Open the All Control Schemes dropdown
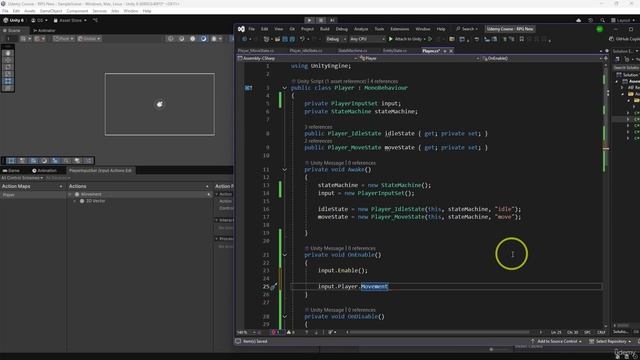Image resolution: width=640 pixels, height=360 pixels. tap(22, 178)
